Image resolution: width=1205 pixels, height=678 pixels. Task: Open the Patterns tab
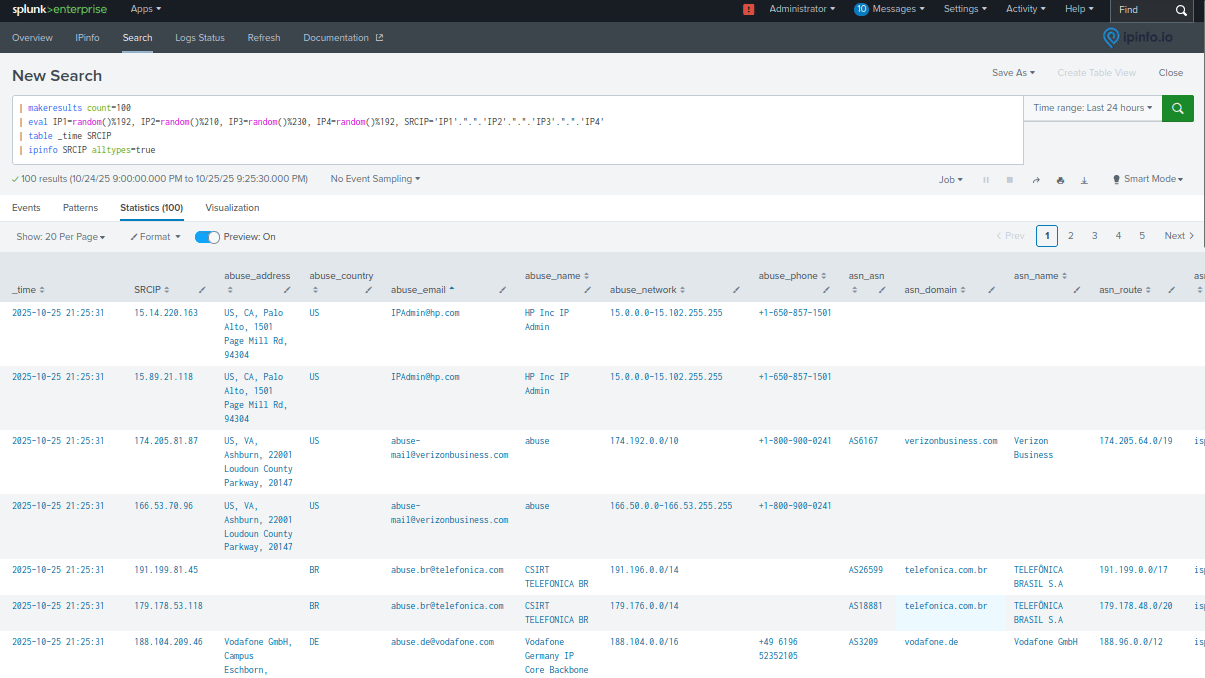click(80, 207)
